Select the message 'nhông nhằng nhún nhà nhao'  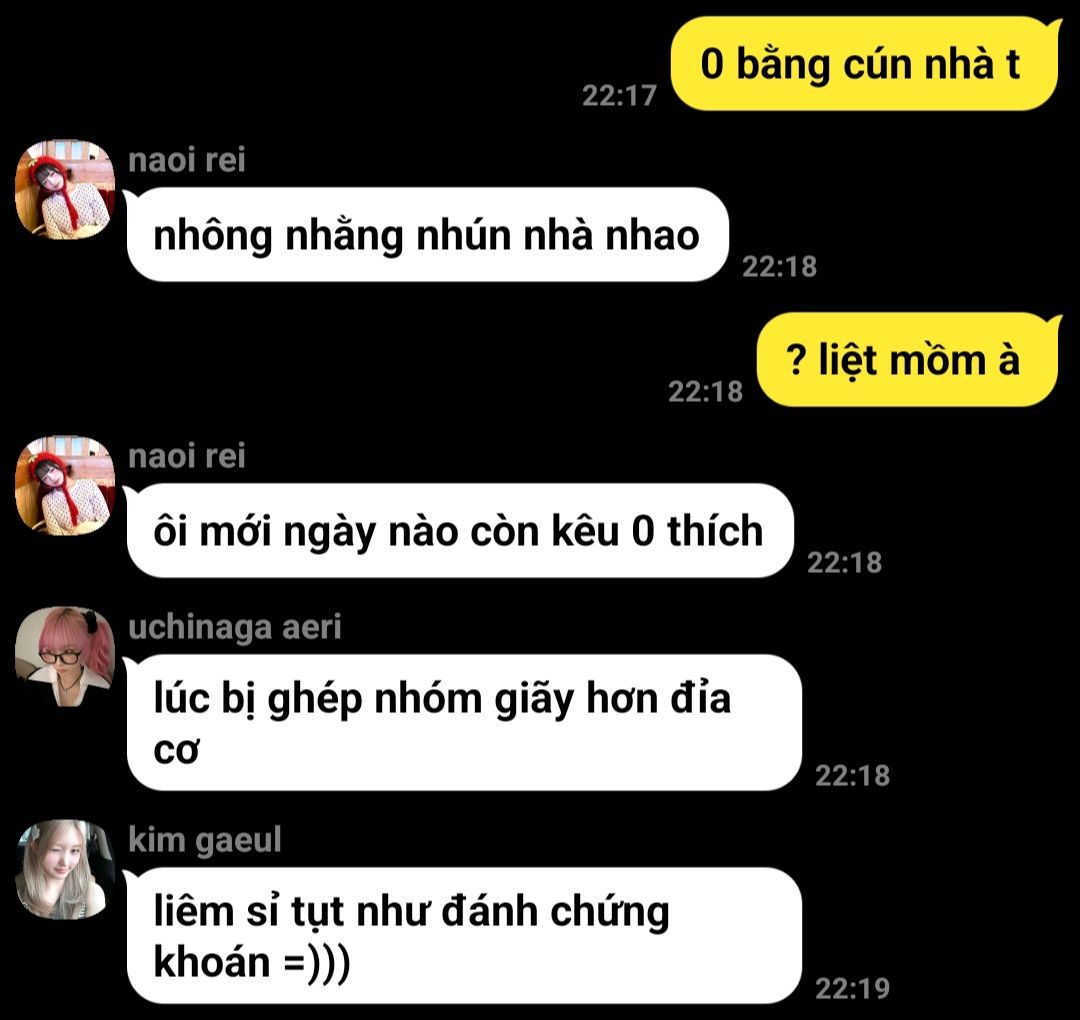[x=426, y=235]
